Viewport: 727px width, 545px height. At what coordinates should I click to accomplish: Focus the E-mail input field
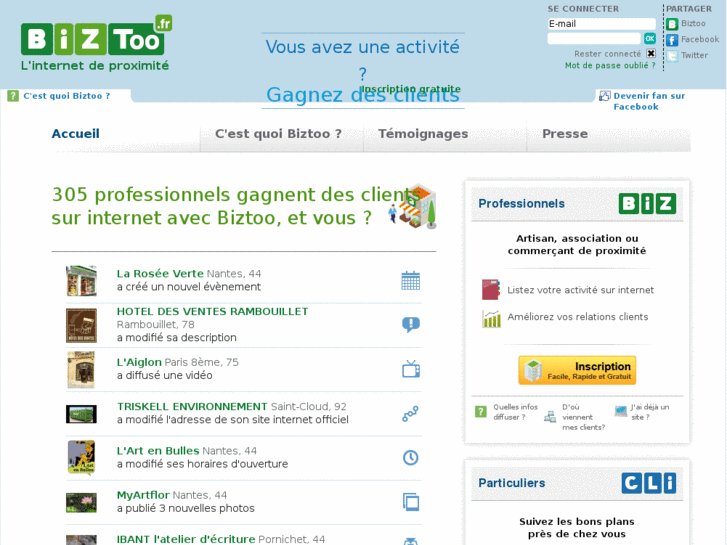point(601,24)
